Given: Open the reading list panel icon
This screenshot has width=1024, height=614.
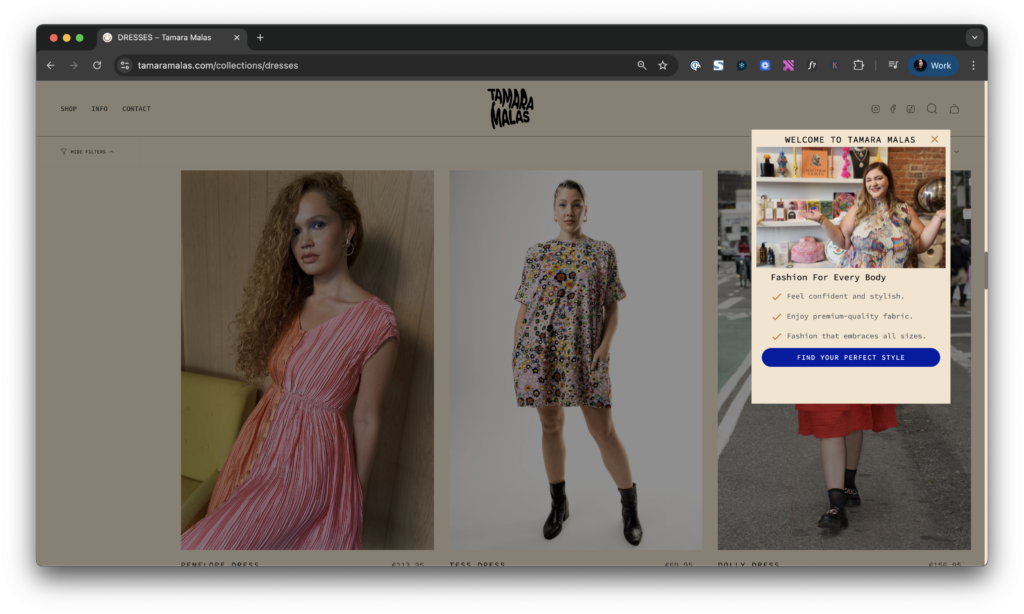Looking at the screenshot, I should (x=891, y=65).
